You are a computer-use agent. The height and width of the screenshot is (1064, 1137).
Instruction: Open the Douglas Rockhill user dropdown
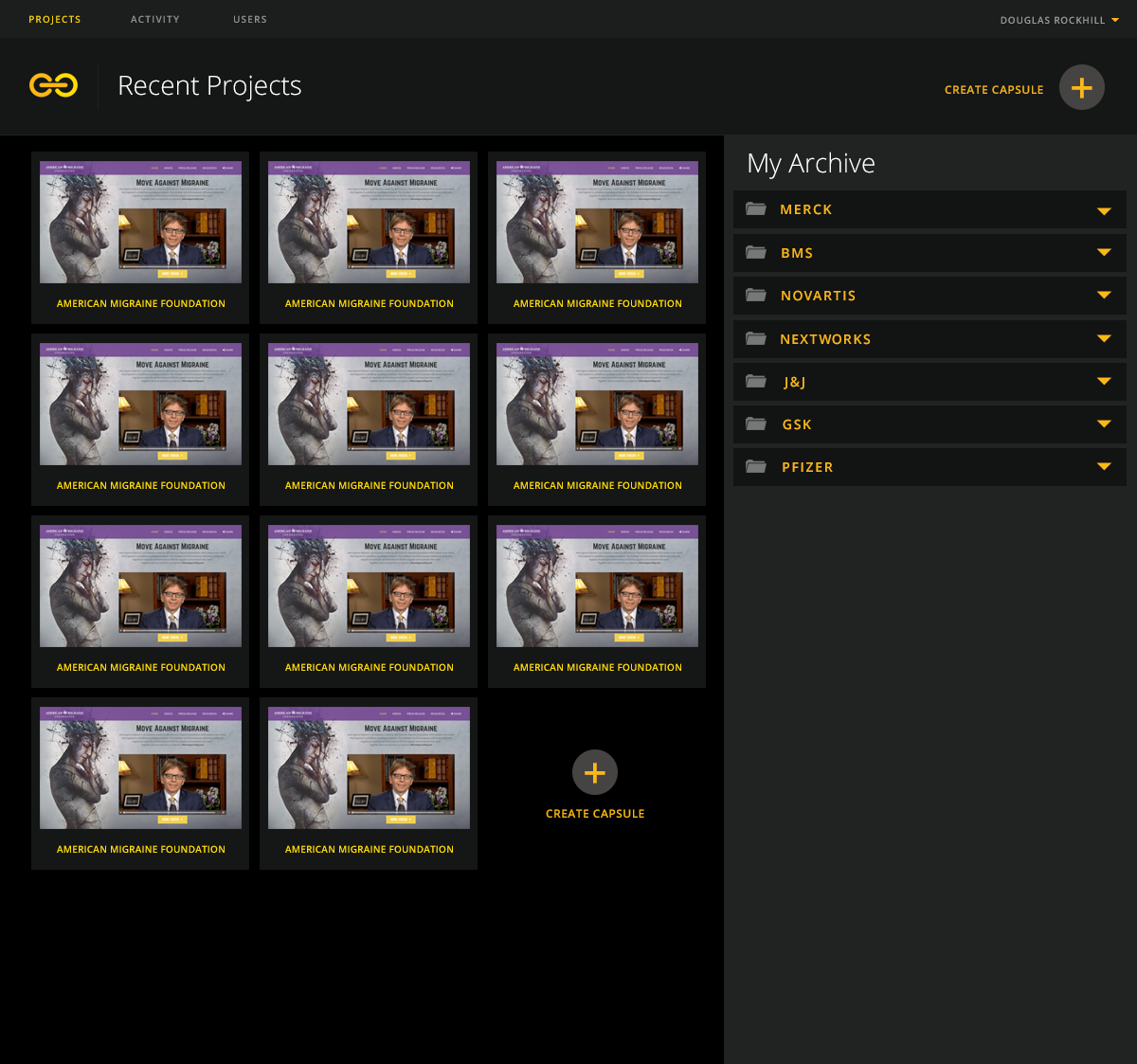1059,20
